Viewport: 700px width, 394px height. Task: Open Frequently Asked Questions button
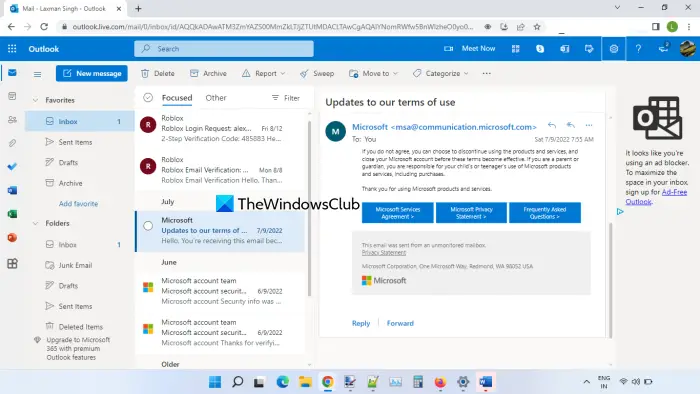545,213
